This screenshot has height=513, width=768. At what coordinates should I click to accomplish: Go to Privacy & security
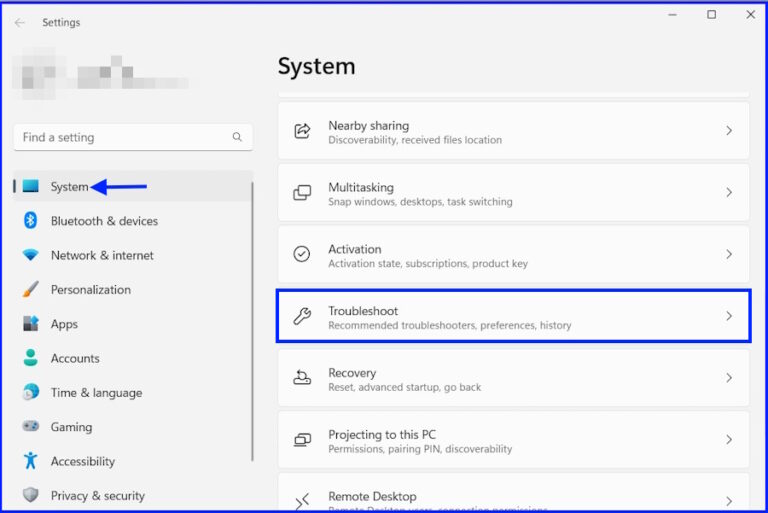point(133,495)
